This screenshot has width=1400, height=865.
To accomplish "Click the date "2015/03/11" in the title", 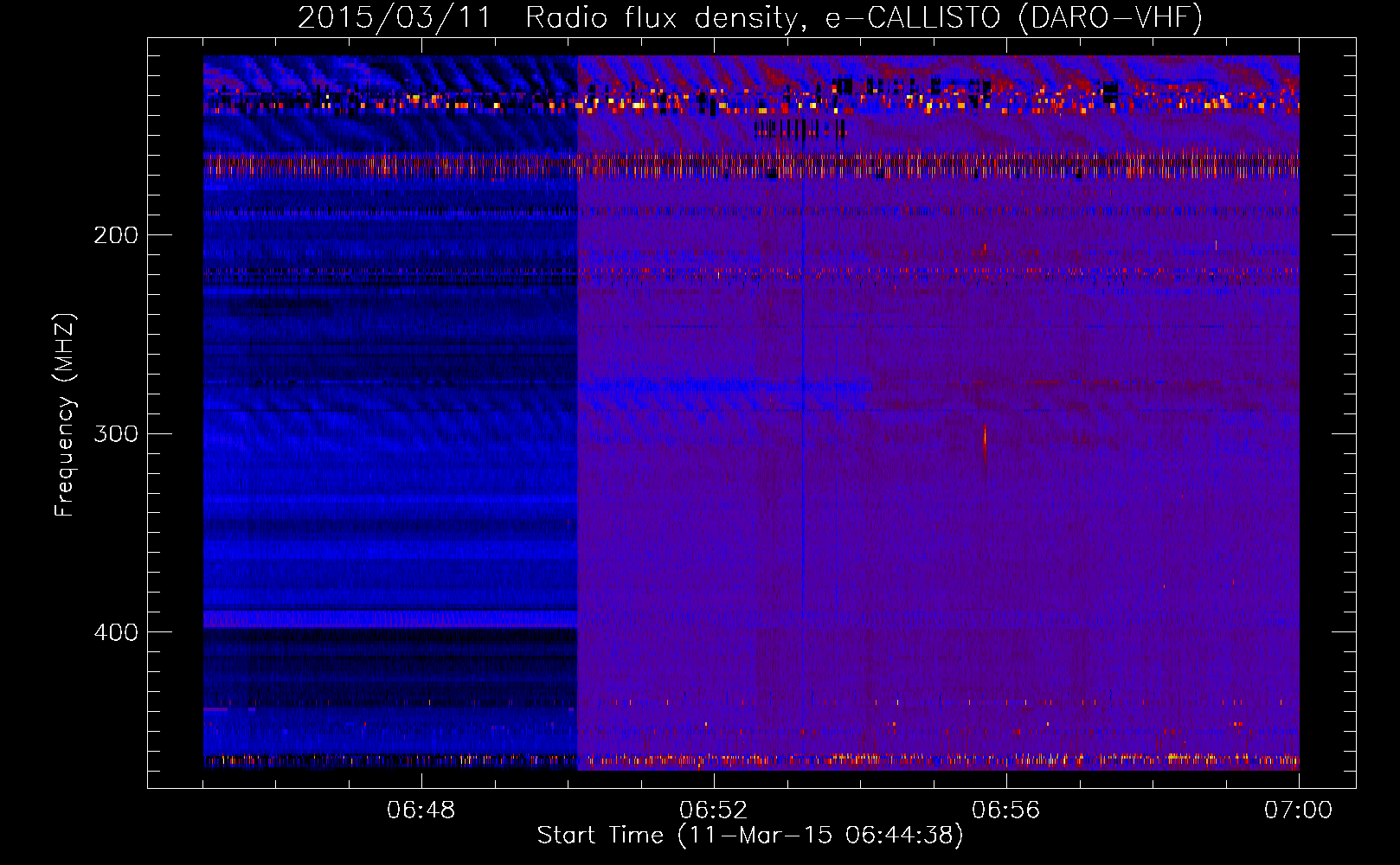I will pos(395,17).
